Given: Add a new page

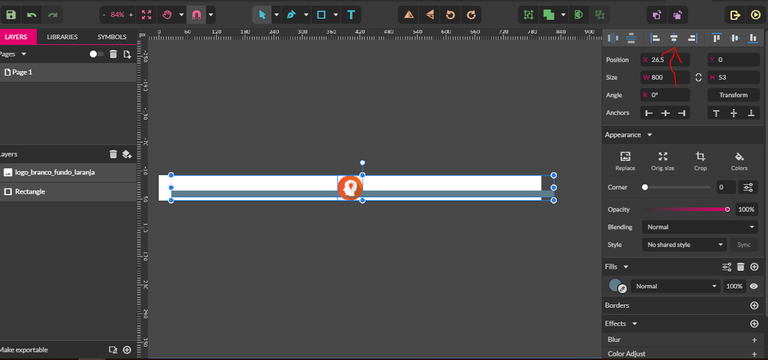Looking at the screenshot, I should coord(127,54).
